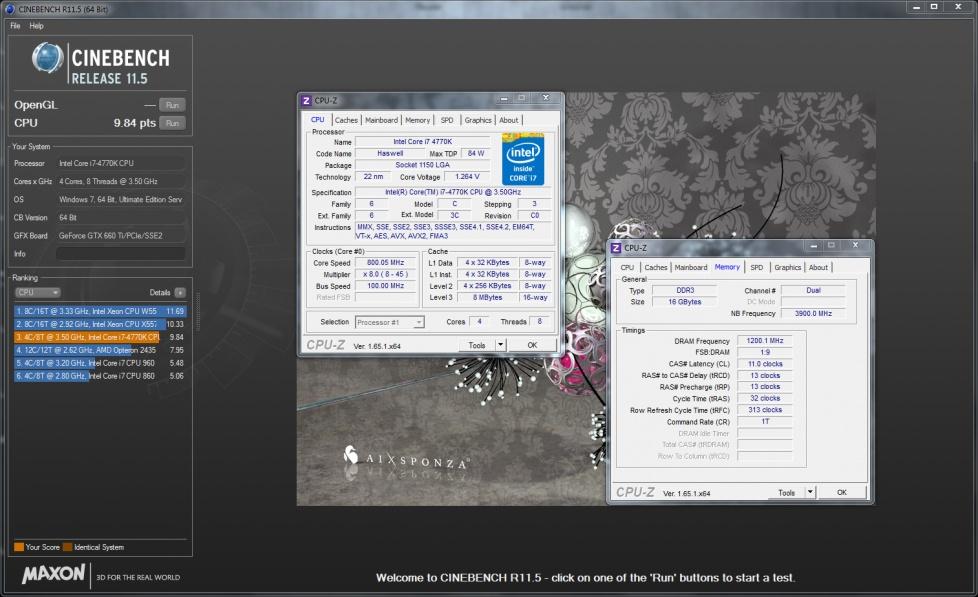Screen dimensions: 978x597
Task: Click Tools button in memory CPU-Z window
Action: pyautogui.click(x=787, y=493)
